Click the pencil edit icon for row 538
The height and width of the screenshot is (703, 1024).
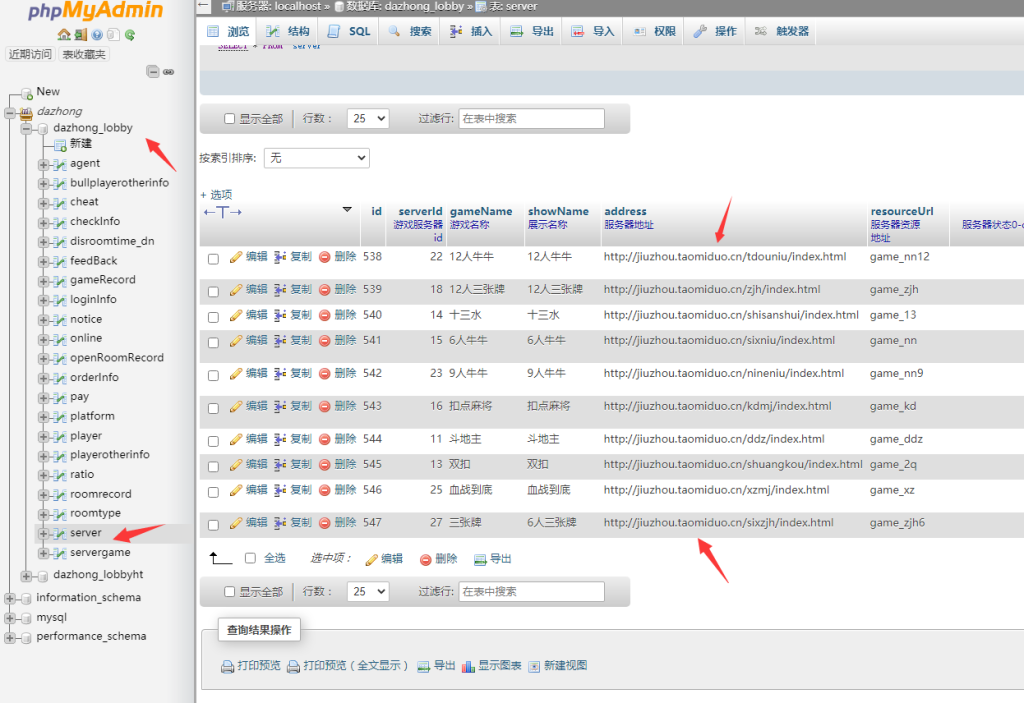pyautogui.click(x=236, y=257)
